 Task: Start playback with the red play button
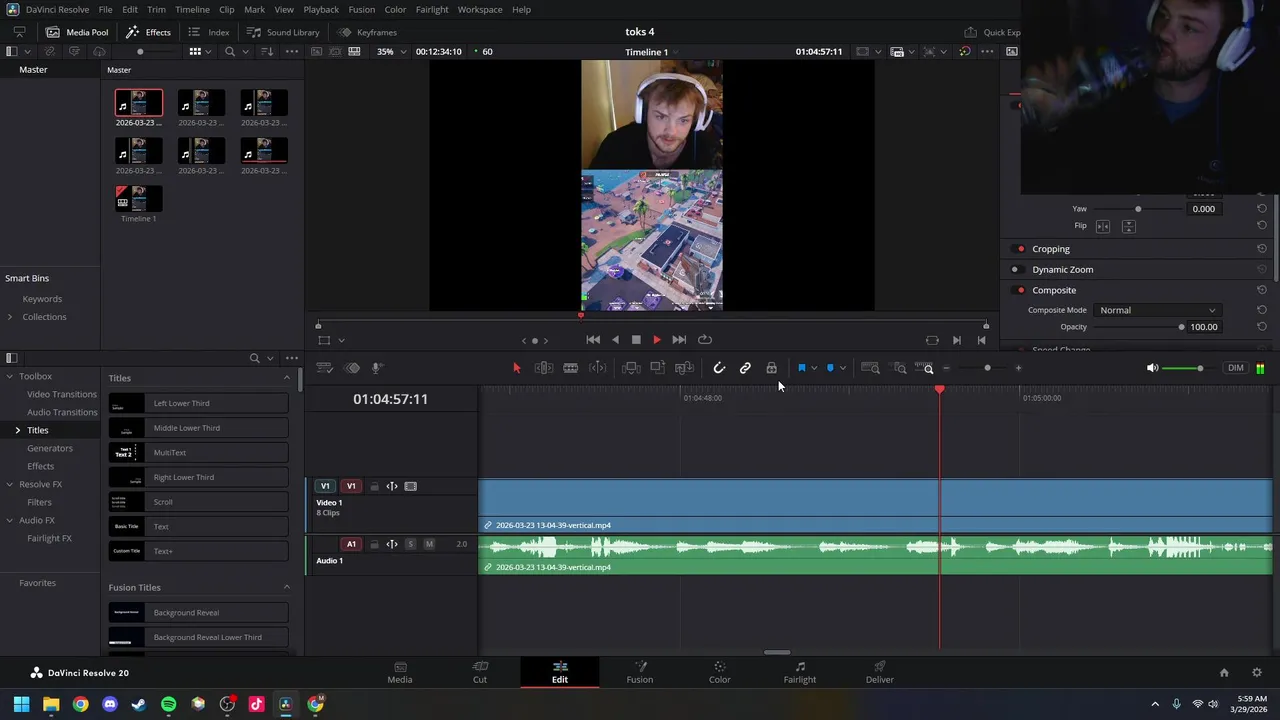[x=657, y=340]
